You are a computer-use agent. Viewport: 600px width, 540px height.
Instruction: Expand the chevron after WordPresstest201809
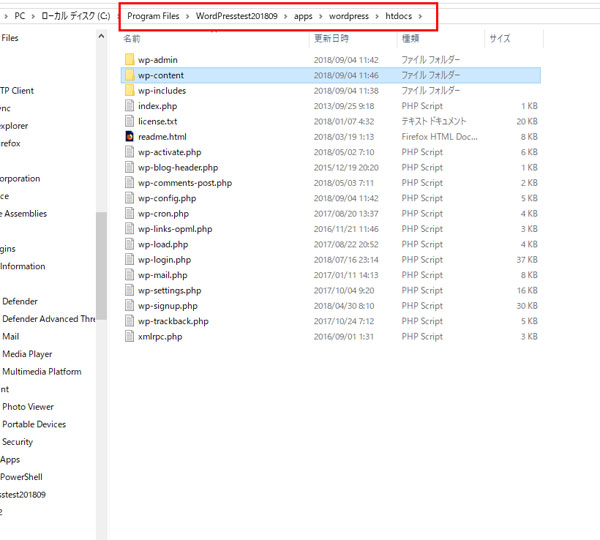click(285, 16)
